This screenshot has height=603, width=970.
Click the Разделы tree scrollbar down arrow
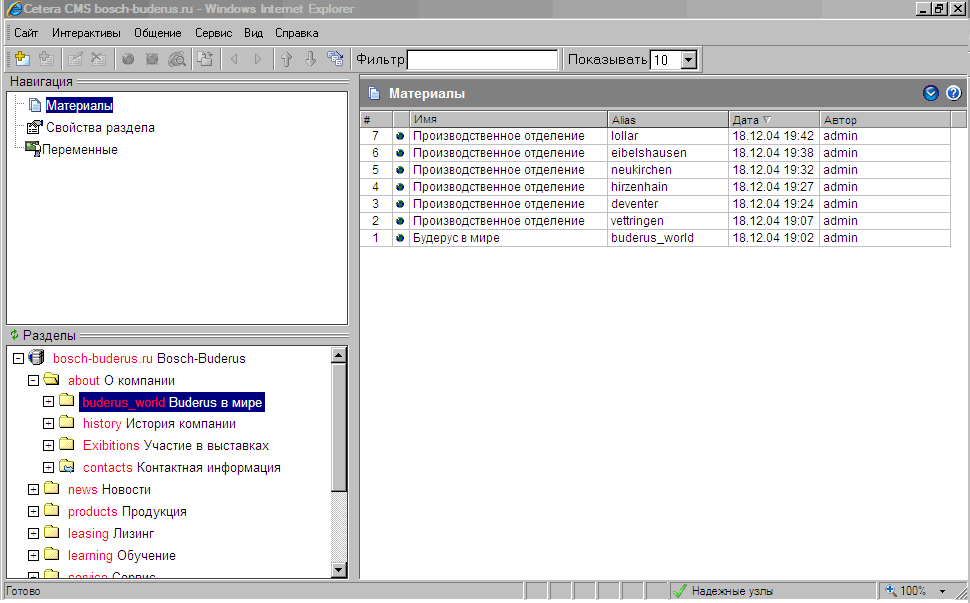pos(339,570)
